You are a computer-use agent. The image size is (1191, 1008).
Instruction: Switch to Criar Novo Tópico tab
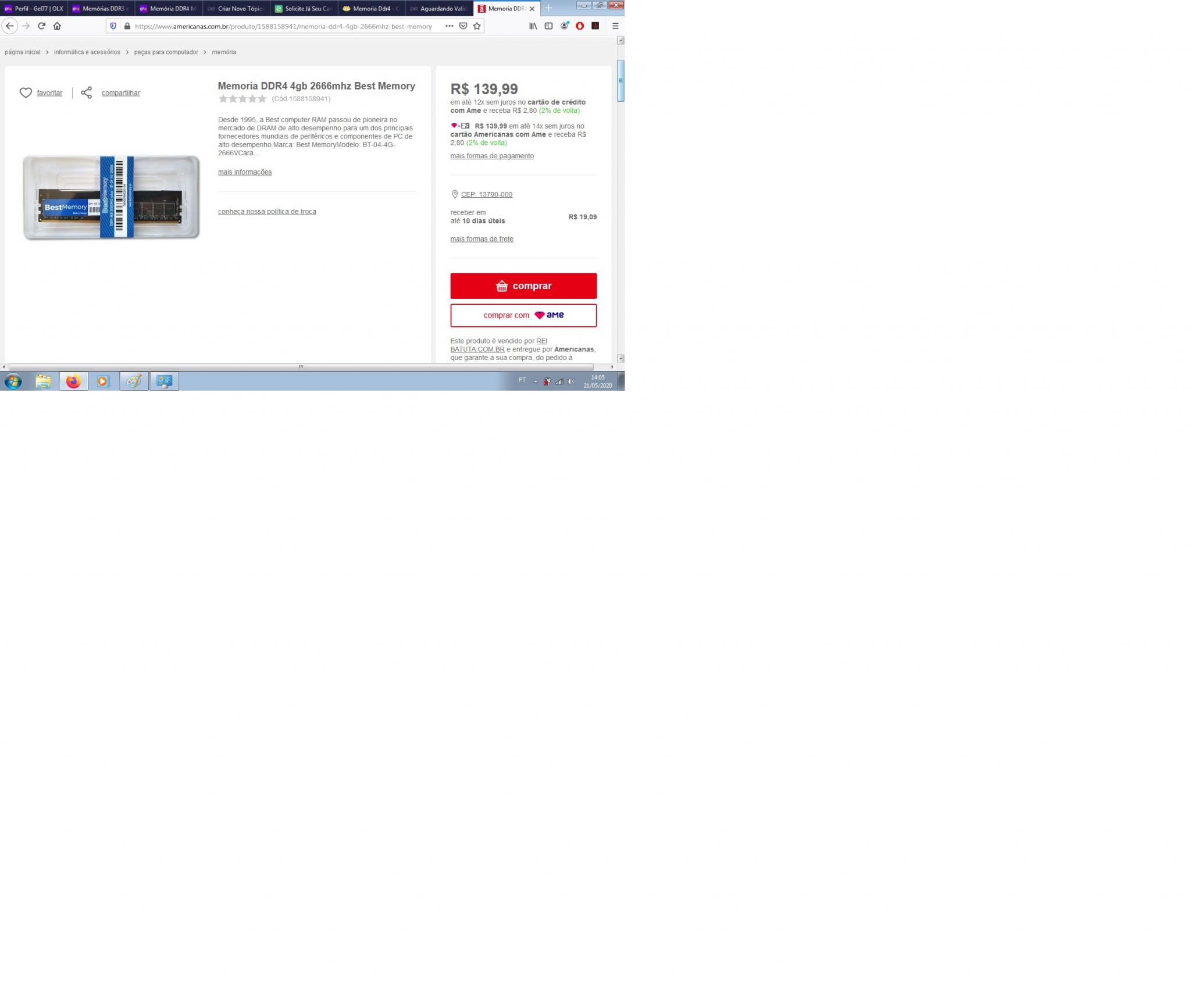pos(236,9)
